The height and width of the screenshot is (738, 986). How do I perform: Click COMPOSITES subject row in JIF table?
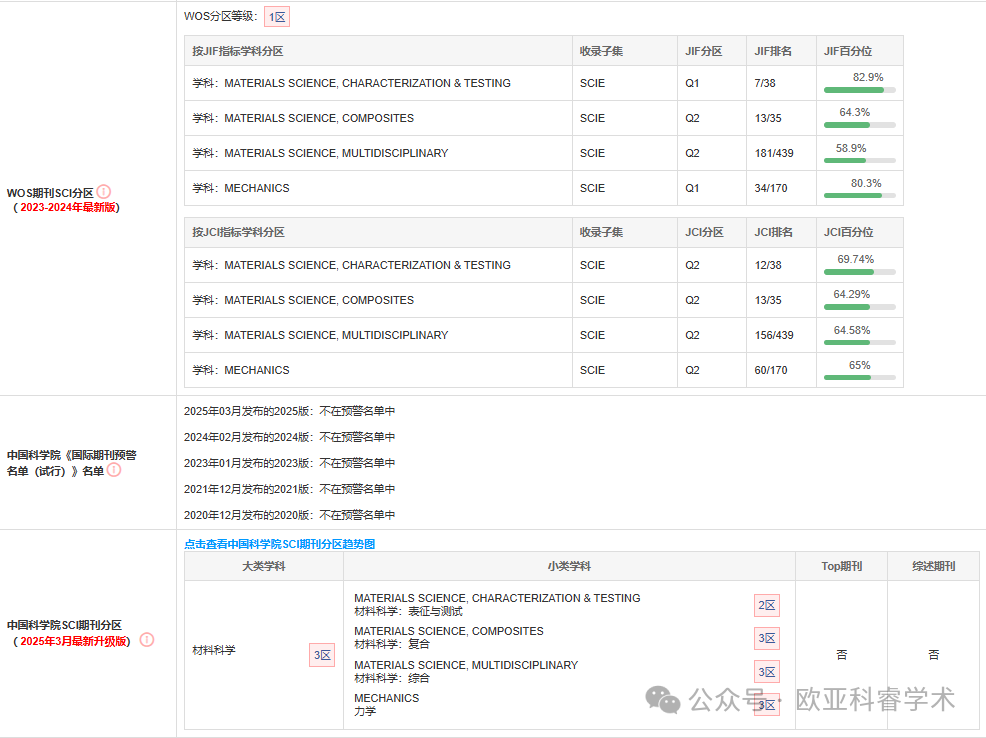pos(544,118)
